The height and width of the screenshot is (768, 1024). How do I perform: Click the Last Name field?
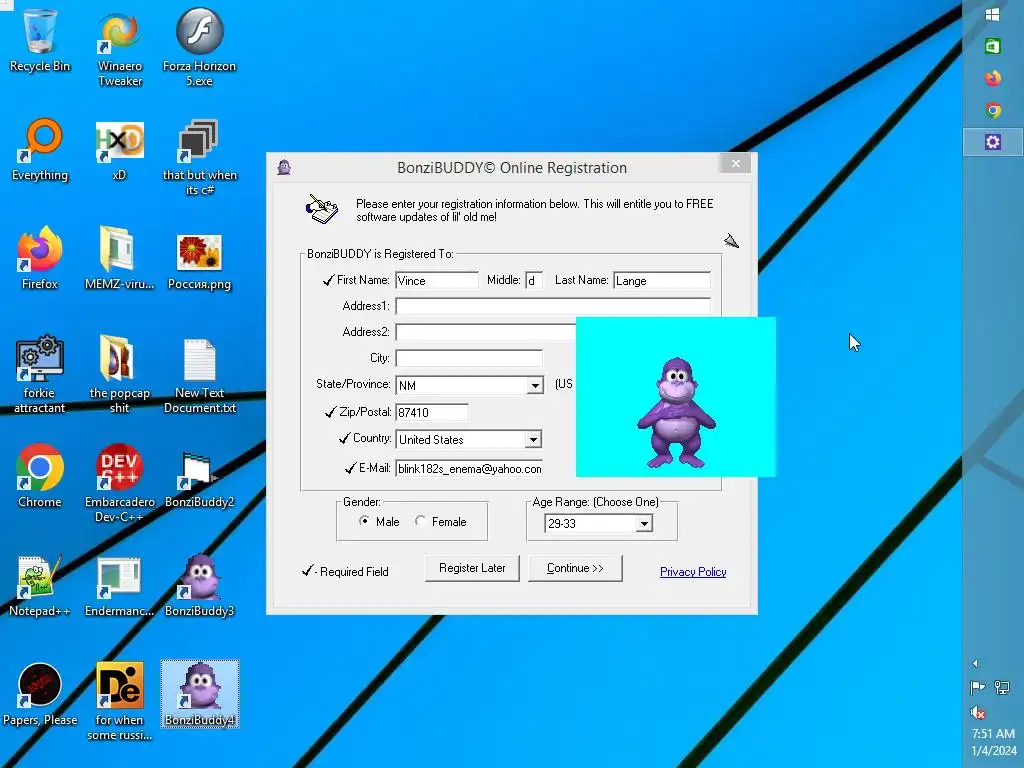pos(662,281)
